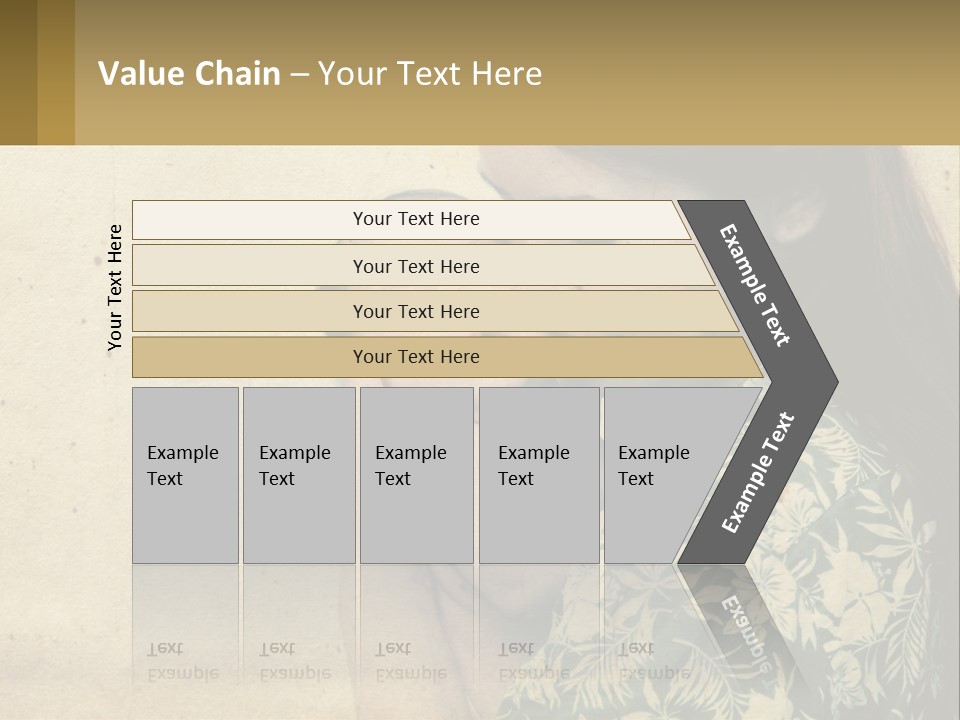The width and height of the screenshot is (960, 720).
Task: Click the middle gray 'Example Text' box
Action: click(416, 475)
